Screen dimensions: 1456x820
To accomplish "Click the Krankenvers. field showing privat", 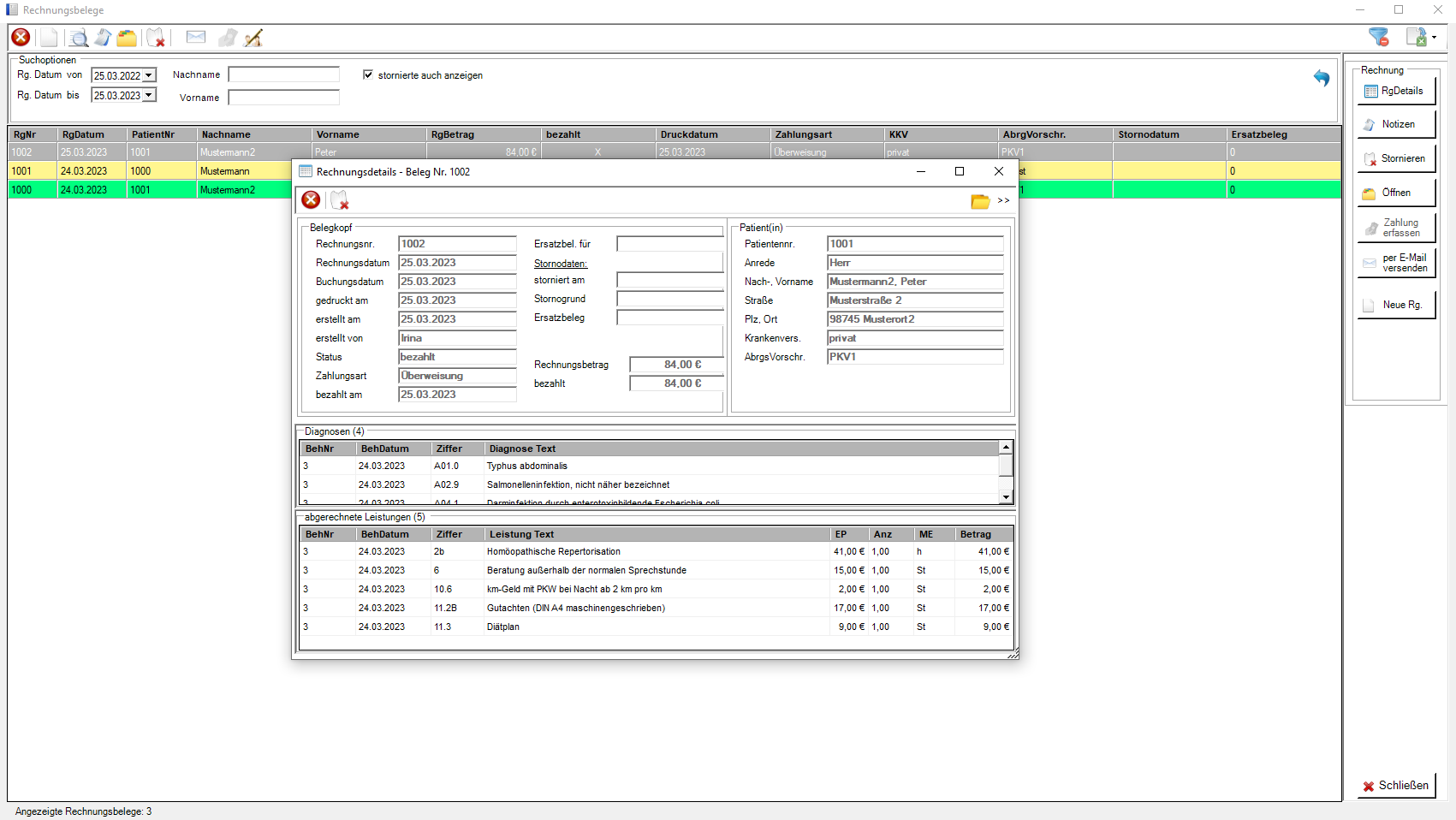I will pyautogui.click(x=915, y=338).
